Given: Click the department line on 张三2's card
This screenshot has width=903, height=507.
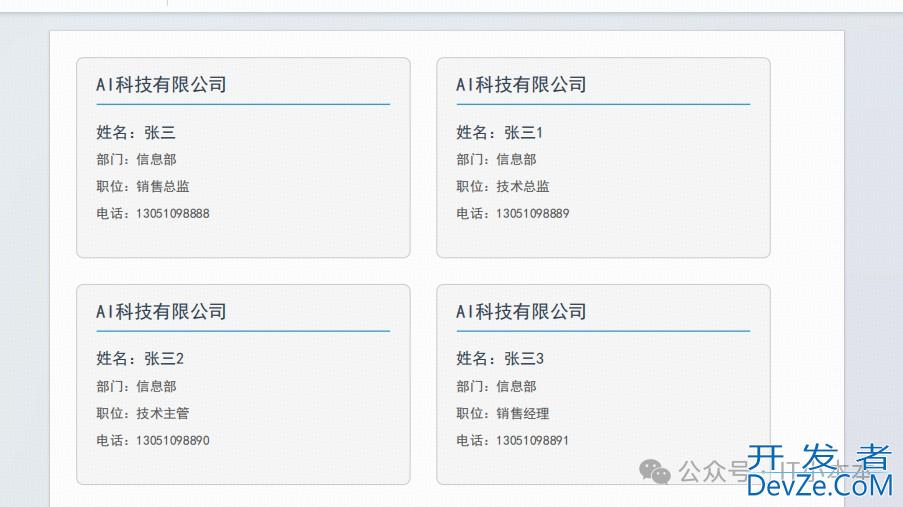Looking at the screenshot, I should point(137,386).
